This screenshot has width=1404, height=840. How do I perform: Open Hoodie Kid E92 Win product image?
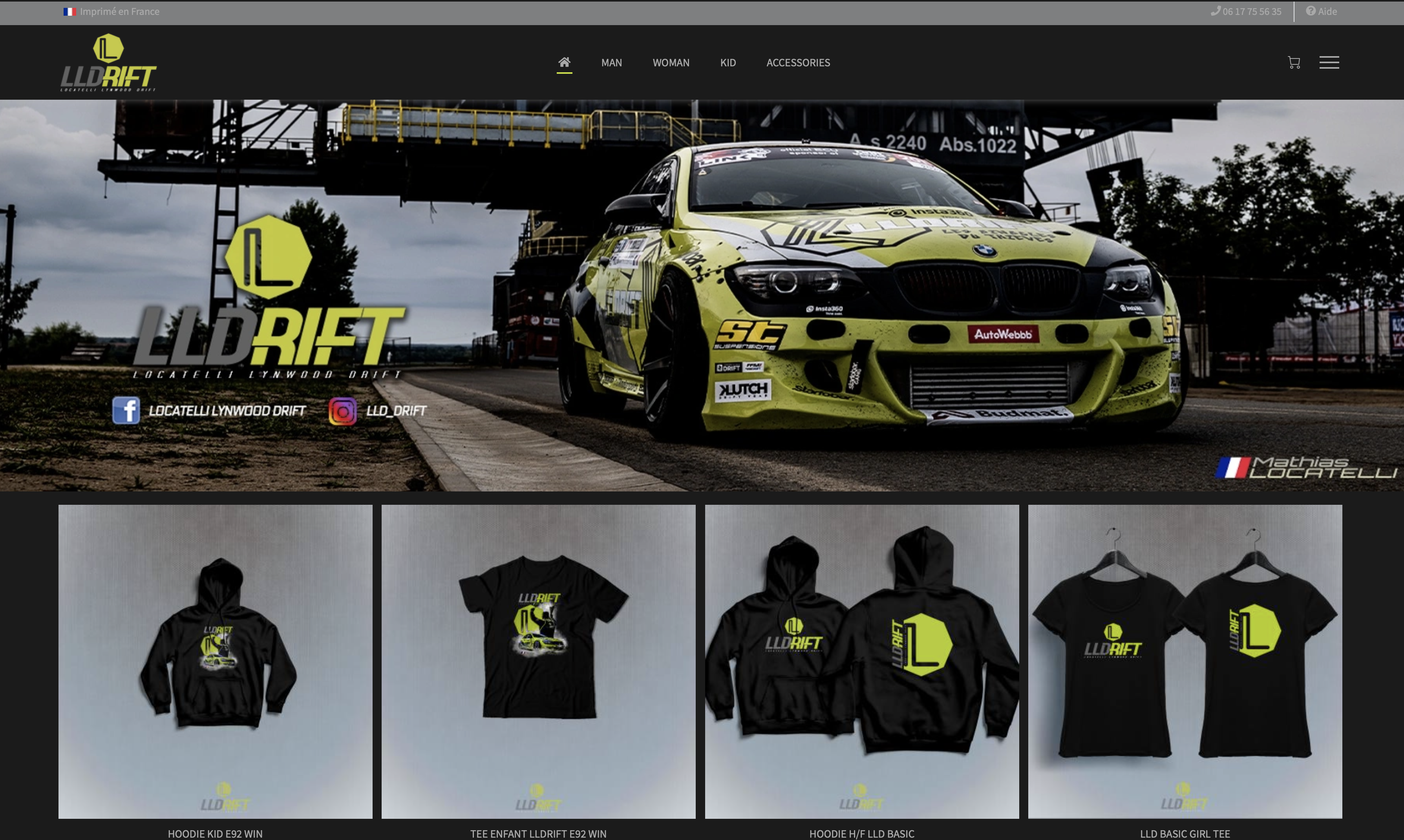(x=215, y=661)
